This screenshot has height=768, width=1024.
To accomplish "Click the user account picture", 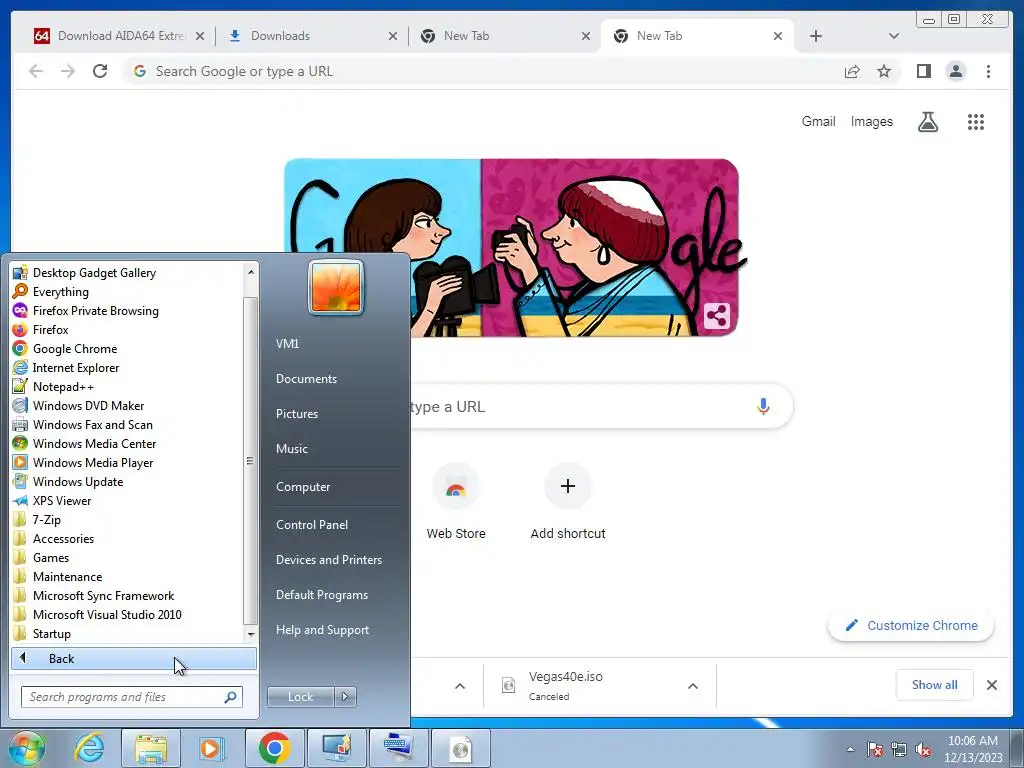I will pyautogui.click(x=336, y=287).
